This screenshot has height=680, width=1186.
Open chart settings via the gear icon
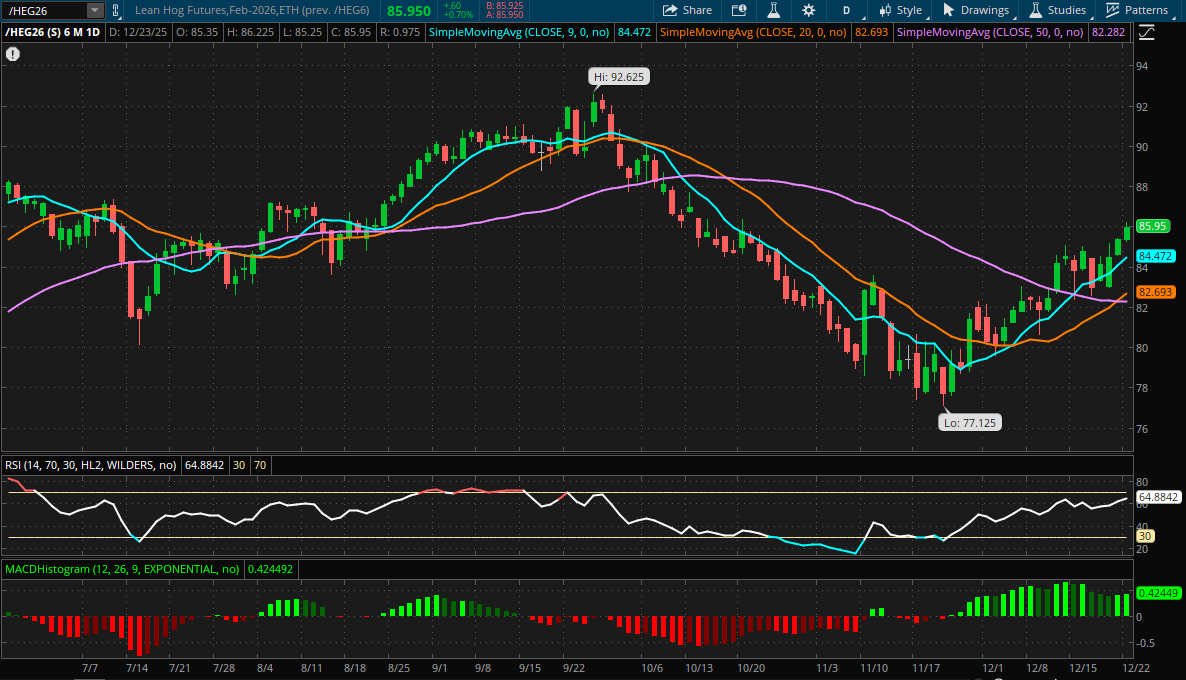pyautogui.click(x=807, y=10)
